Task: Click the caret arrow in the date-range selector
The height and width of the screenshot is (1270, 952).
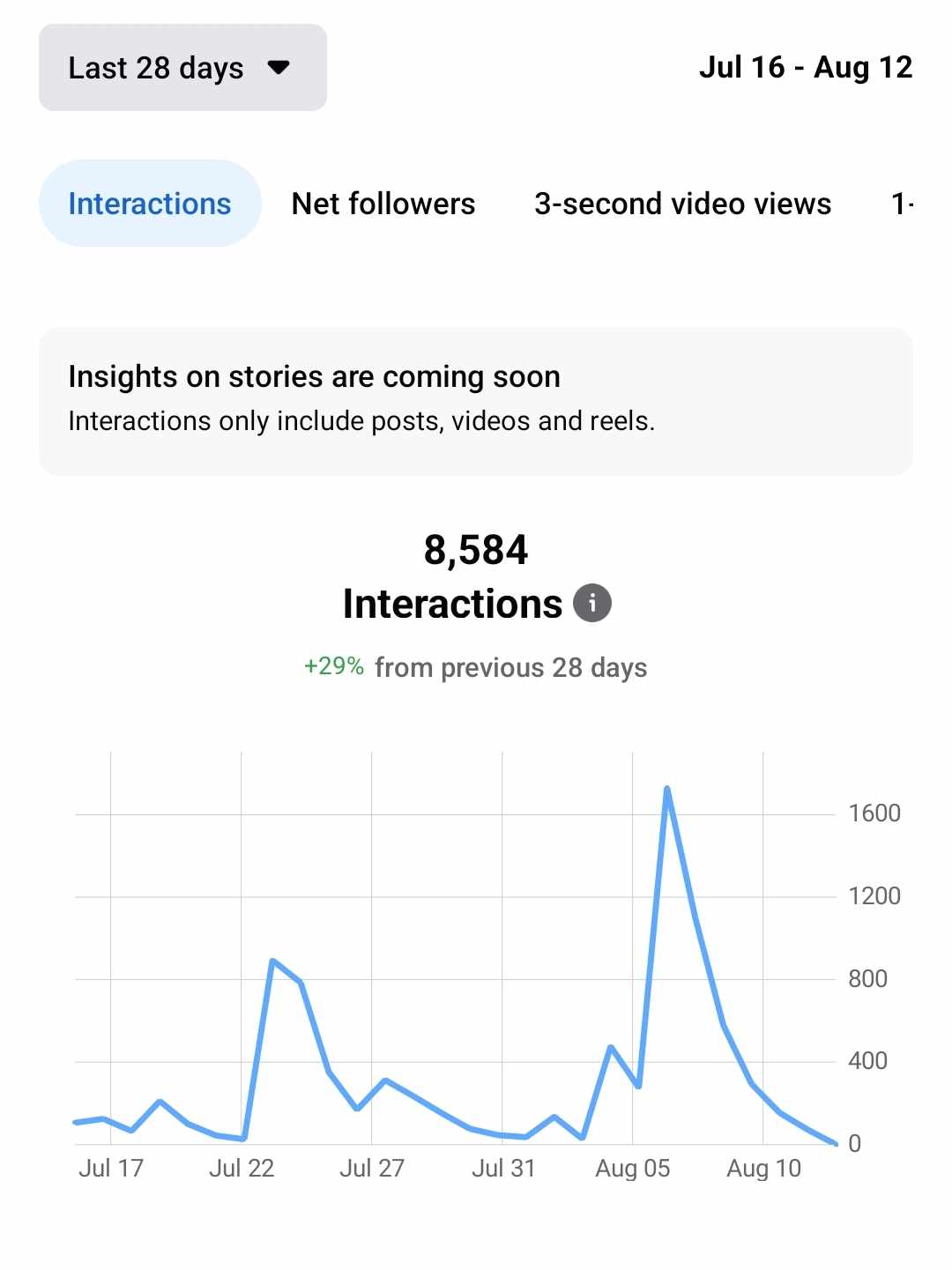Action: 279,68
